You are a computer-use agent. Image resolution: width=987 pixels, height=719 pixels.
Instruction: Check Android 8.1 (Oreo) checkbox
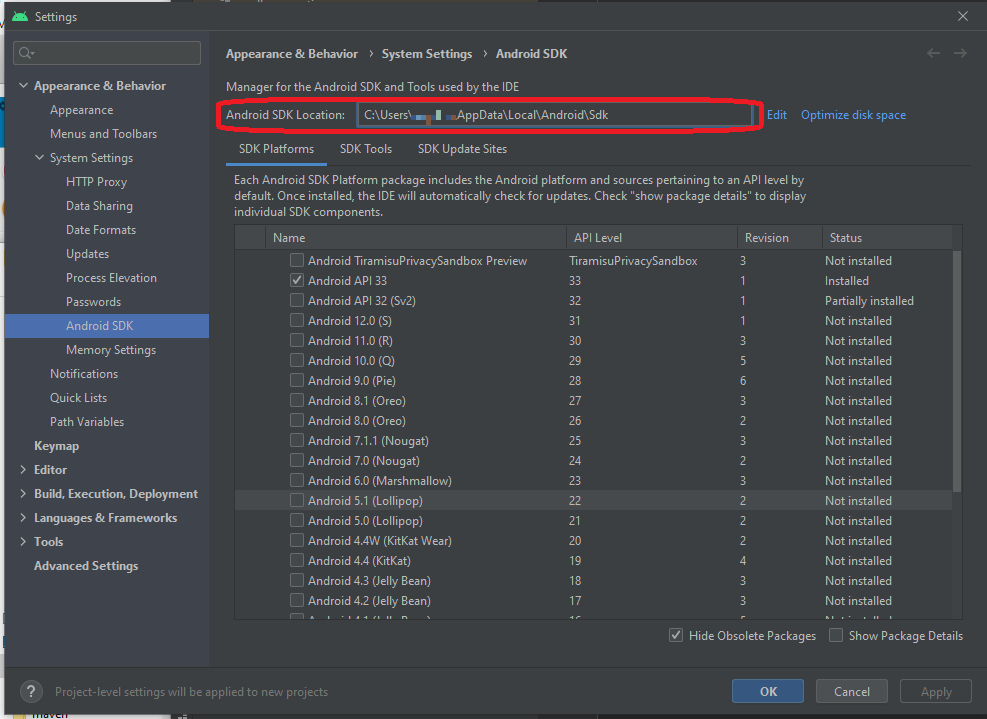[x=296, y=400]
